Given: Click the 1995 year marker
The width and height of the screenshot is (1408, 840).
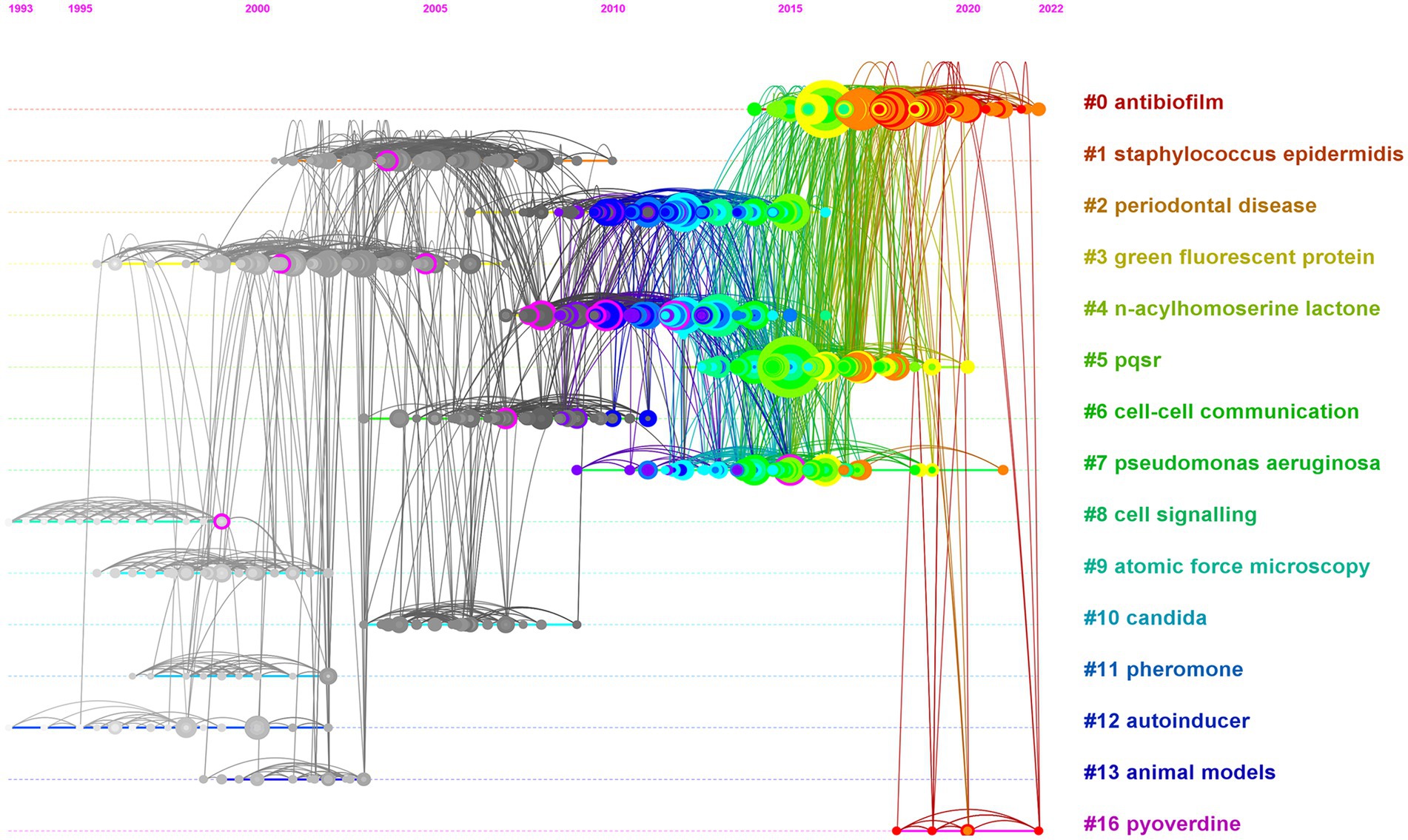Looking at the screenshot, I should (80, 9).
